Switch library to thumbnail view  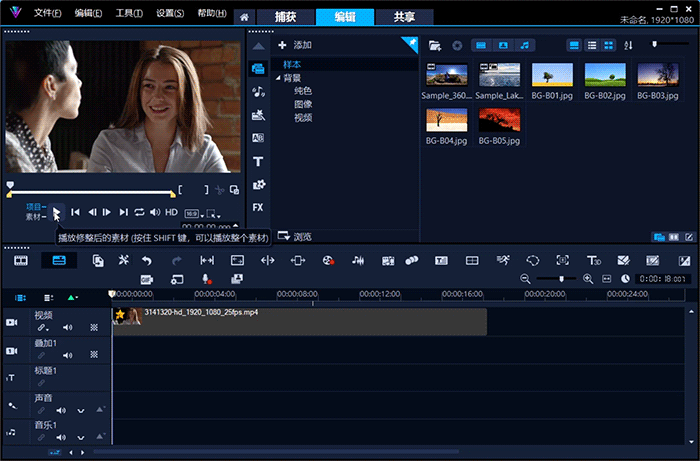(608, 45)
